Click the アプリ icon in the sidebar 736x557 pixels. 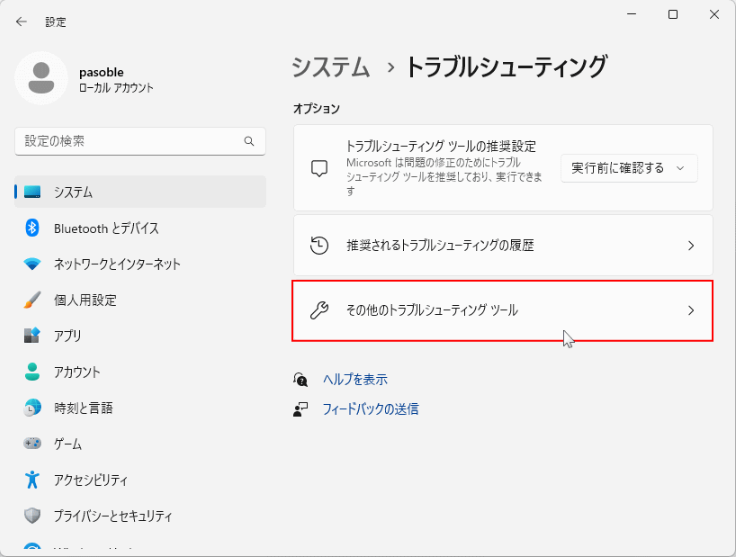pos(32,336)
